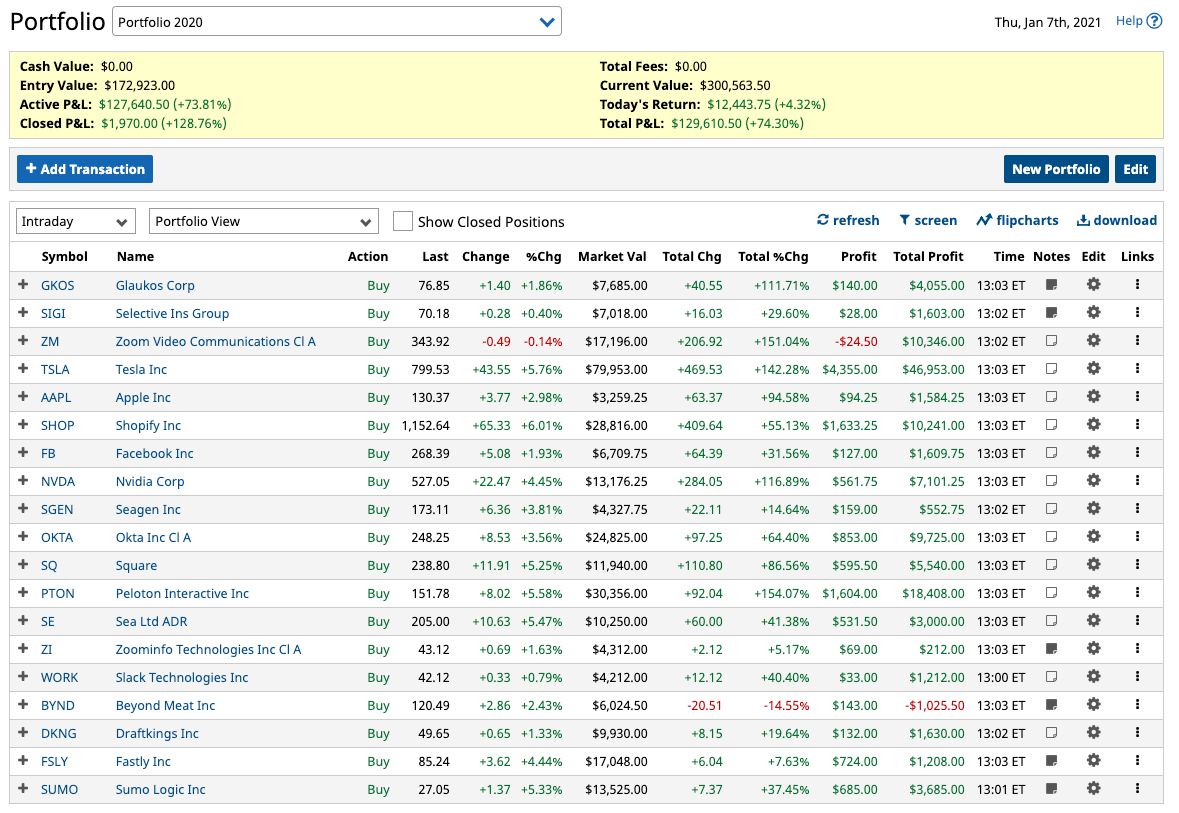Sort the table by %Chg column
The width and height of the screenshot is (1179, 813).
pyautogui.click(x=544, y=256)
